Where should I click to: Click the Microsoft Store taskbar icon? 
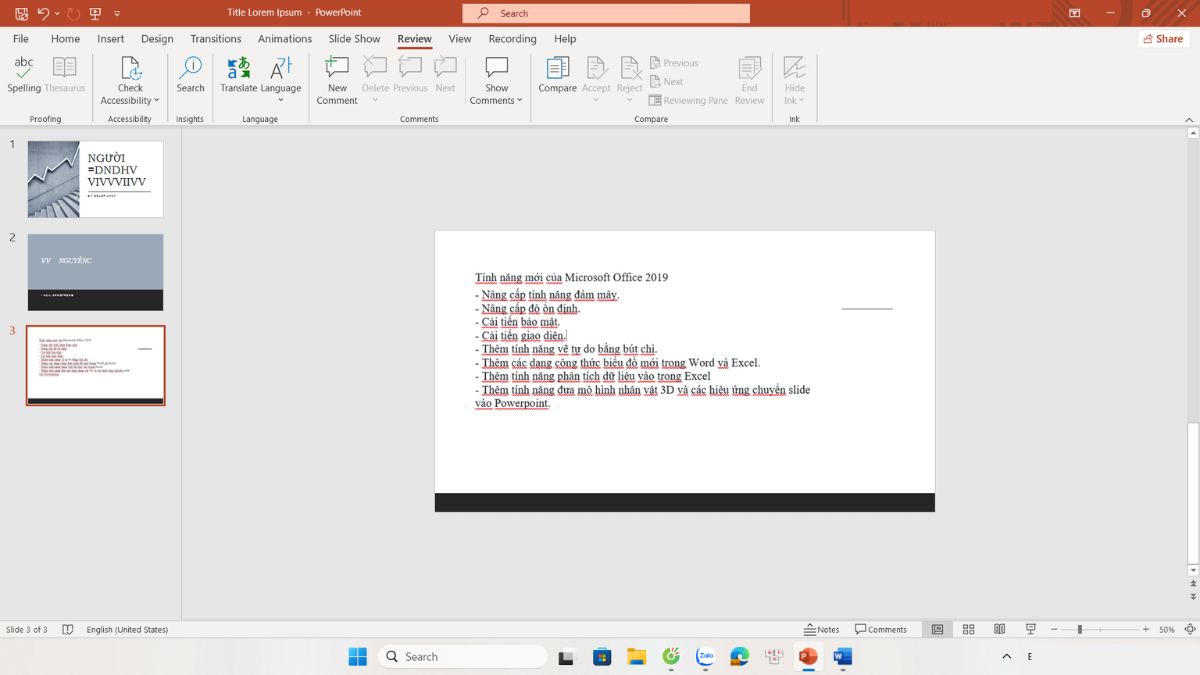click(x=601, y=657)
